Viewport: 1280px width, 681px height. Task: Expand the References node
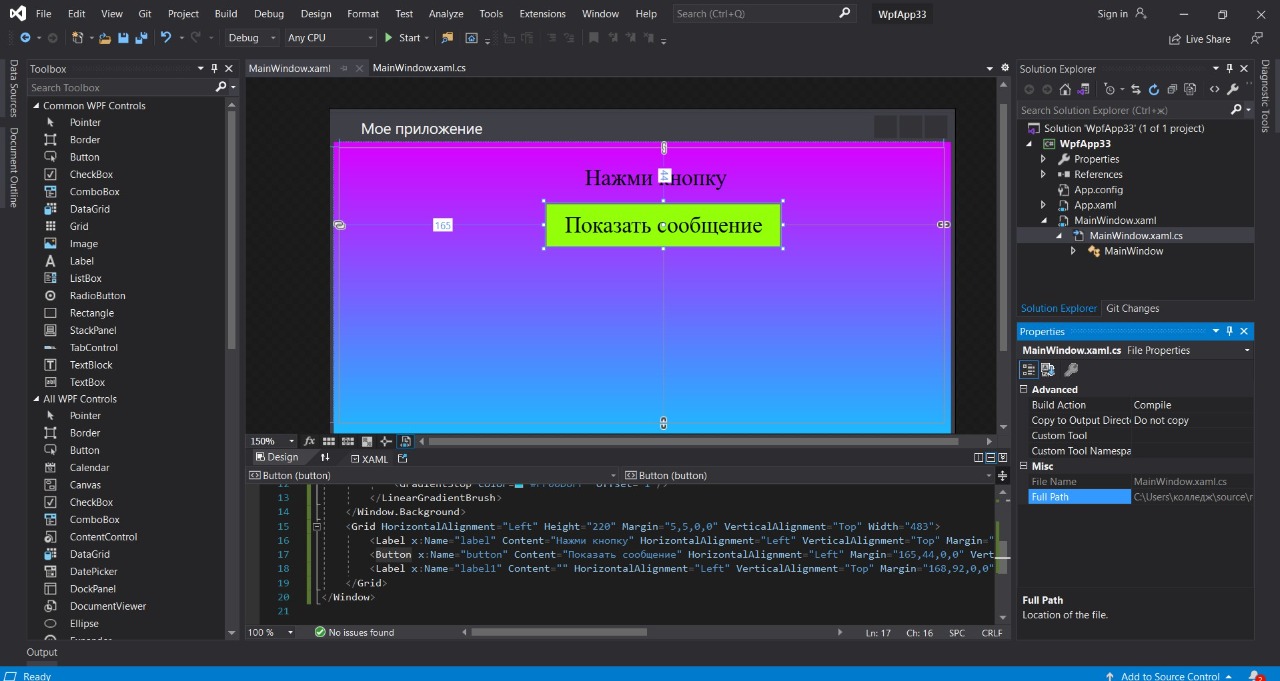pyautogui.click(x=1043, y=174)
